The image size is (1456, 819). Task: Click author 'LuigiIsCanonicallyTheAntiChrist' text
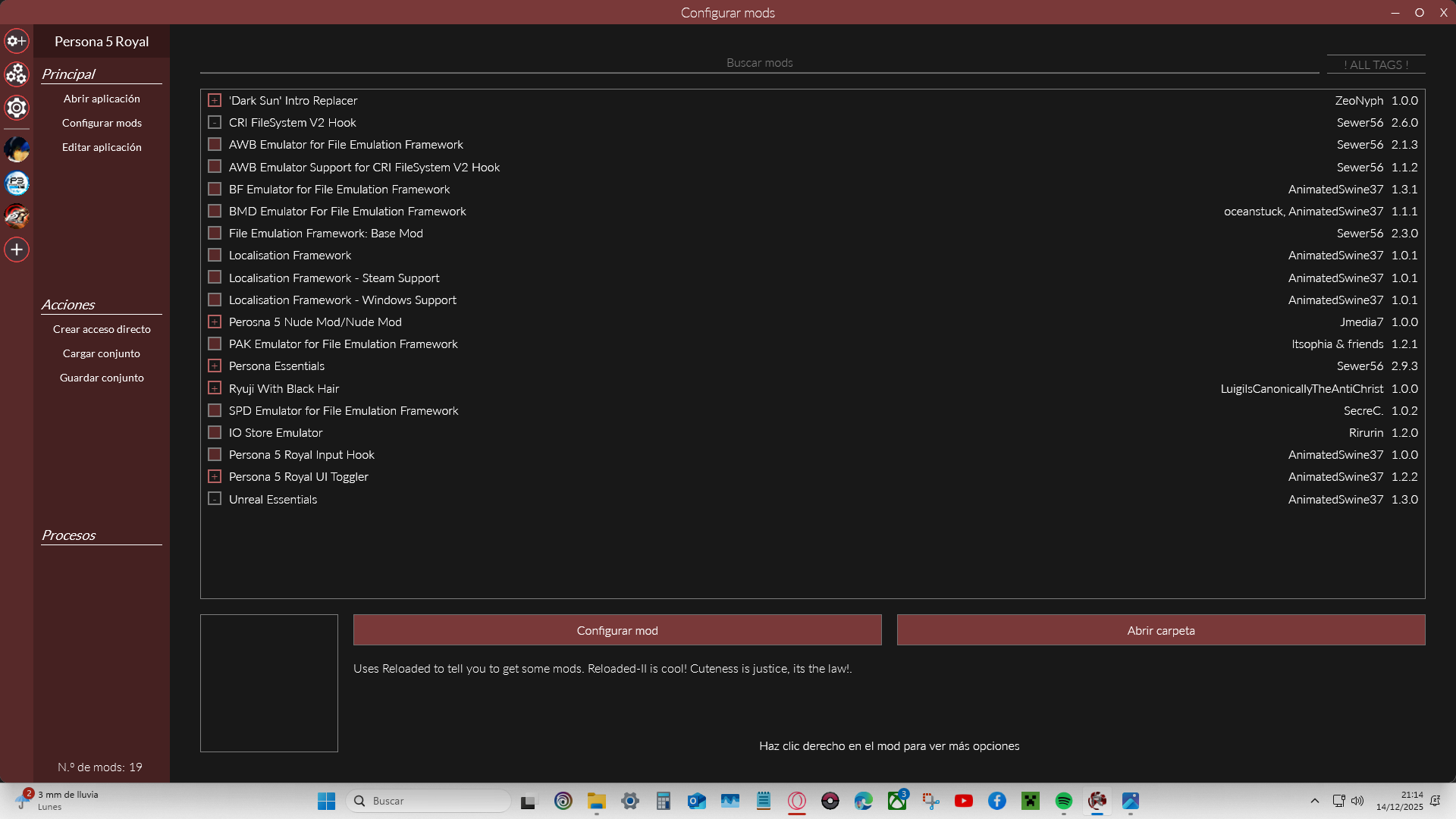(1301, 388)
